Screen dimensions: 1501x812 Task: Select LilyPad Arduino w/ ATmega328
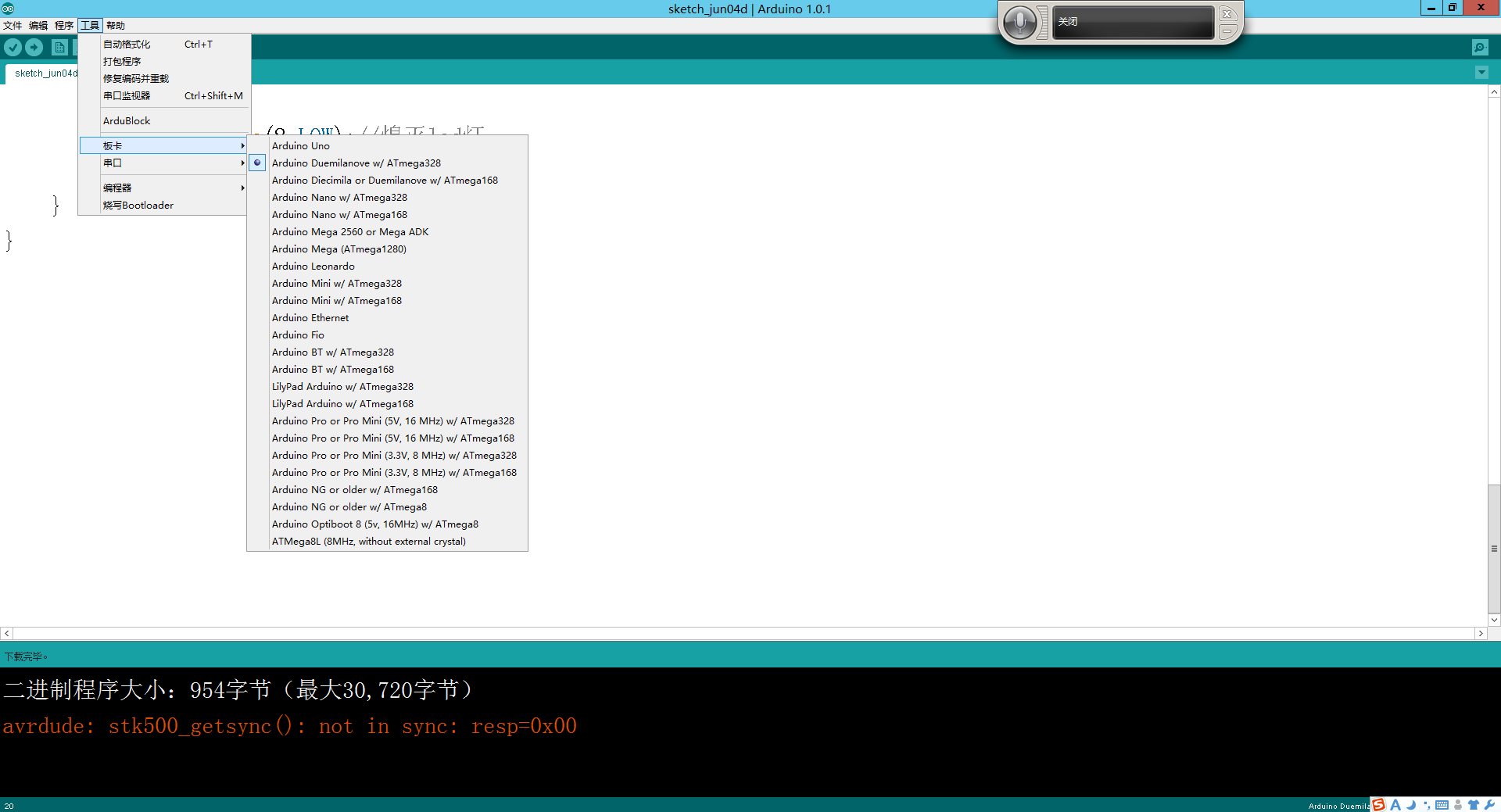[x=387, y=386]
